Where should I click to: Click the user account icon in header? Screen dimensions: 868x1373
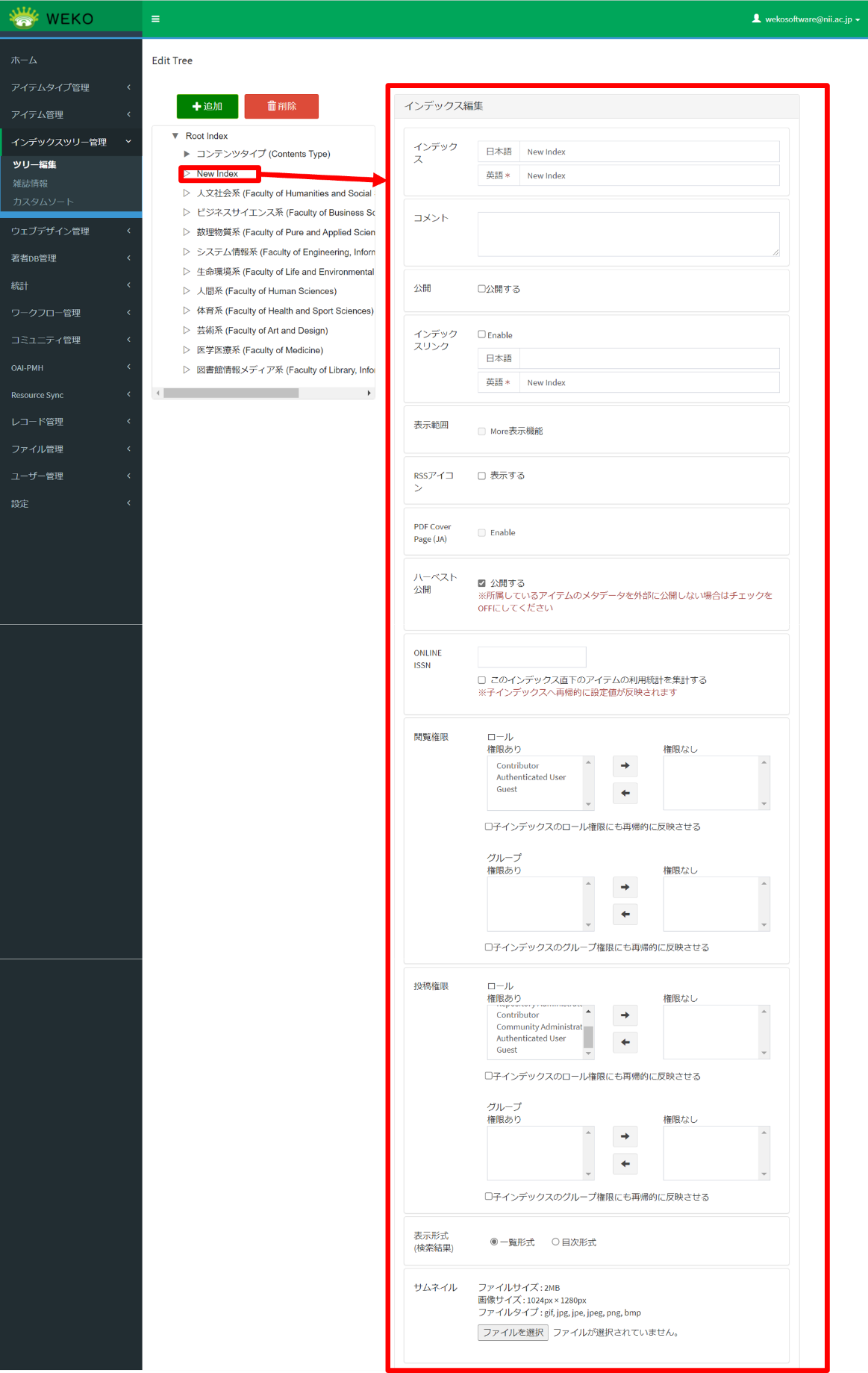click(x=756, y=19)
